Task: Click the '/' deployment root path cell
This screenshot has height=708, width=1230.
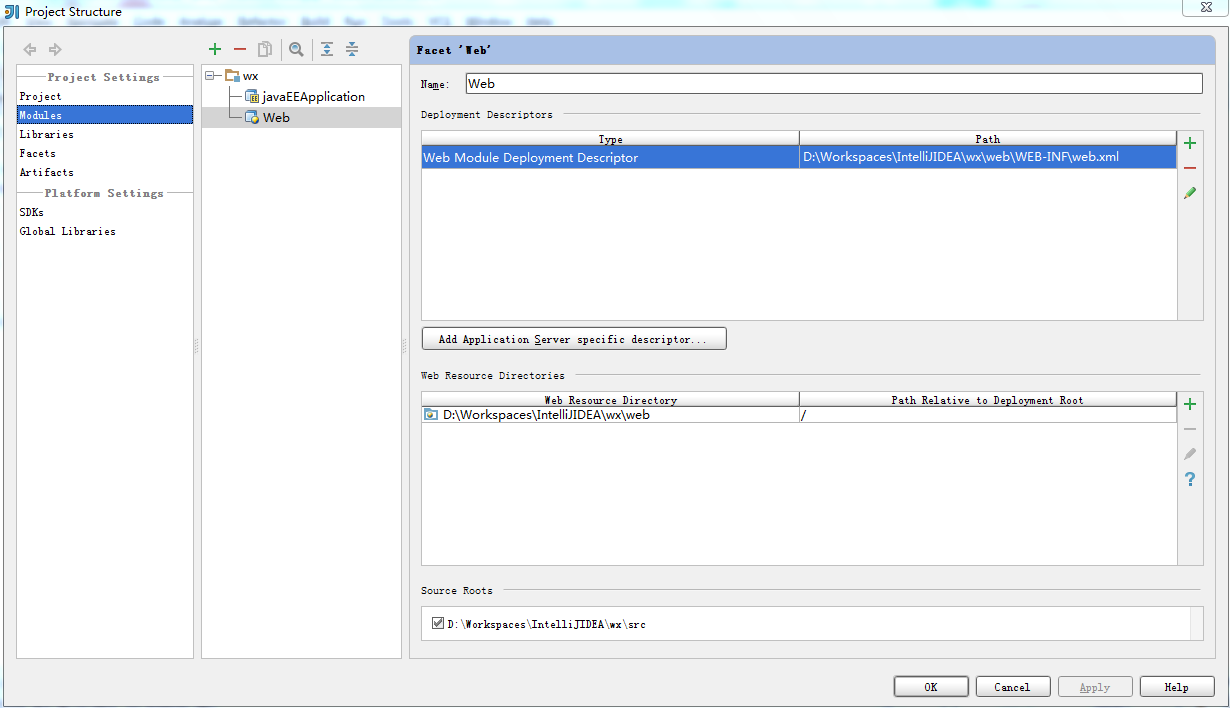Action: click(988, 414)
